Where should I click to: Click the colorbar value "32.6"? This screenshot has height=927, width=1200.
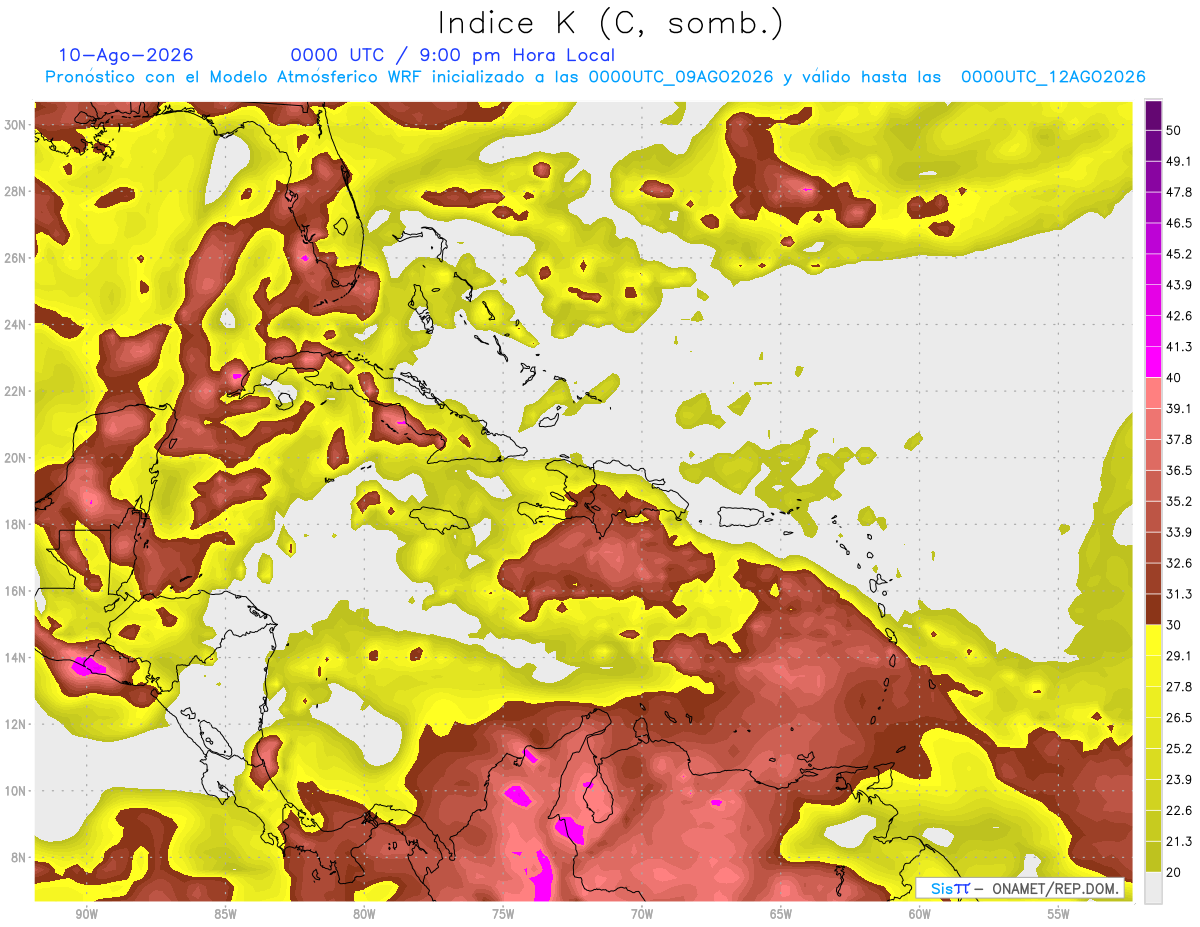click(1179, 563)
